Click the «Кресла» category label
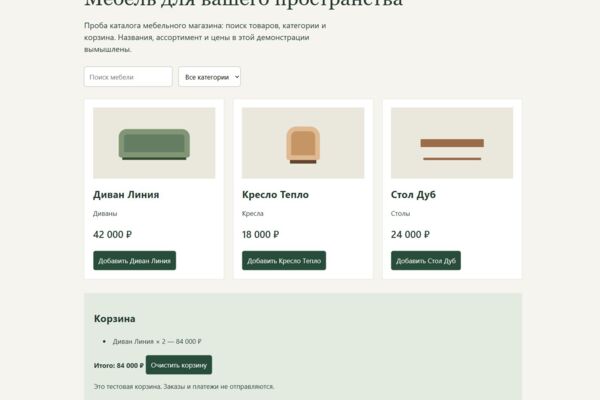The width and height of the screenshot is (600, 400). pos(253,214)
